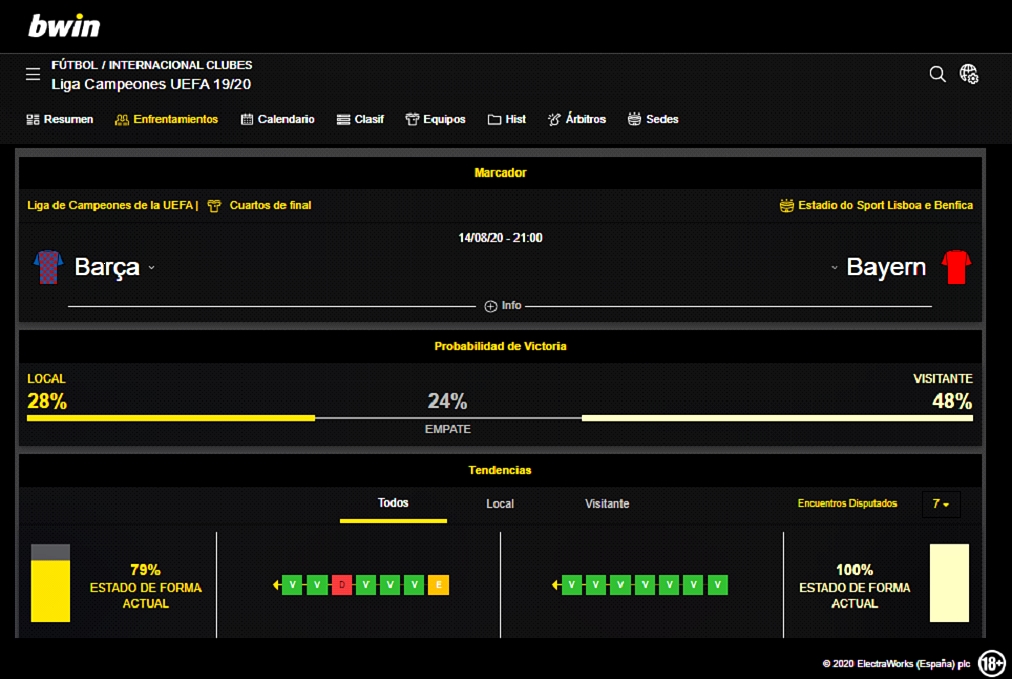Click the Tendencias section header
1012x679 pixels.
coord(500,471)
